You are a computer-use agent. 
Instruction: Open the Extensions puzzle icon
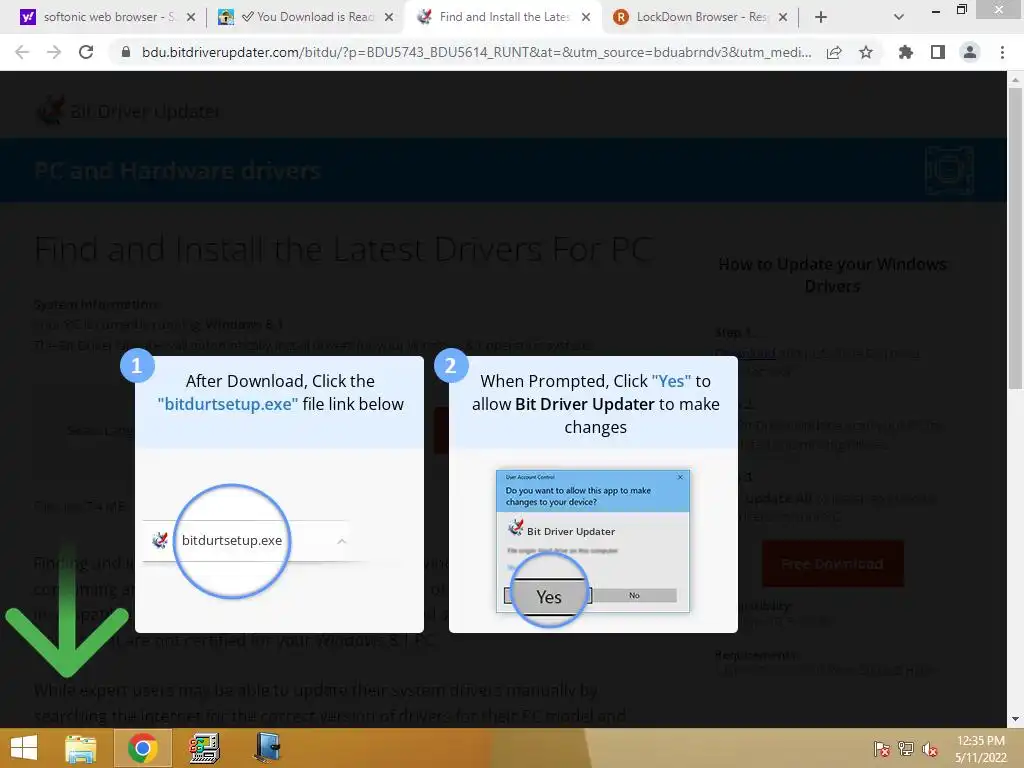[905, 52]
